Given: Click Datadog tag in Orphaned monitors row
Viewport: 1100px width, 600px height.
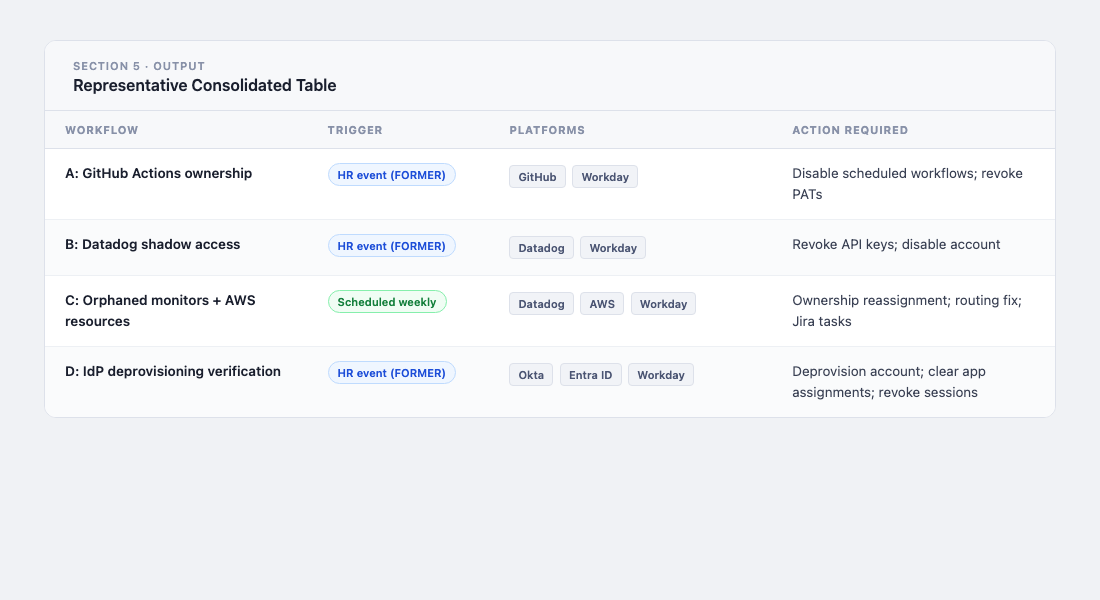Looking at the screenshot, I should [x=542, y=304].
